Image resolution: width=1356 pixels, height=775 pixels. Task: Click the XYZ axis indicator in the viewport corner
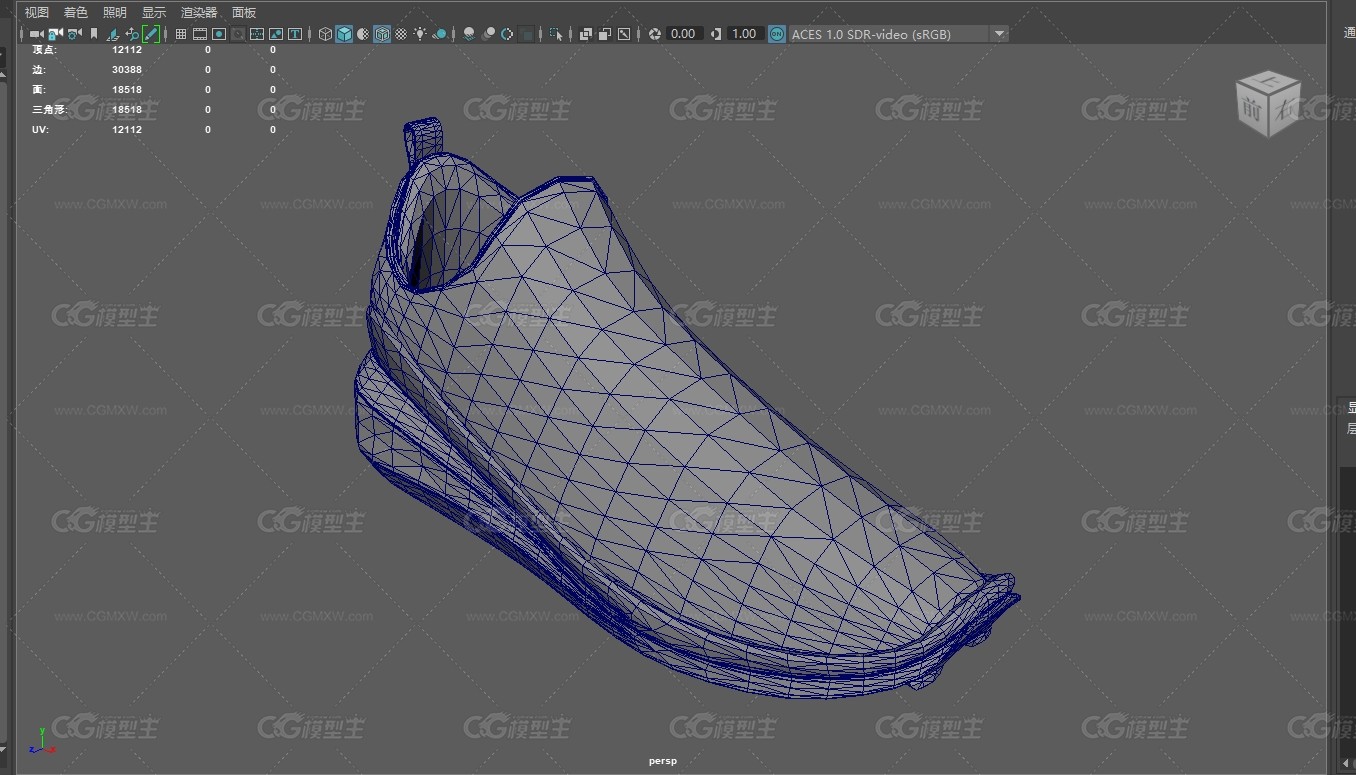[42, 741]
